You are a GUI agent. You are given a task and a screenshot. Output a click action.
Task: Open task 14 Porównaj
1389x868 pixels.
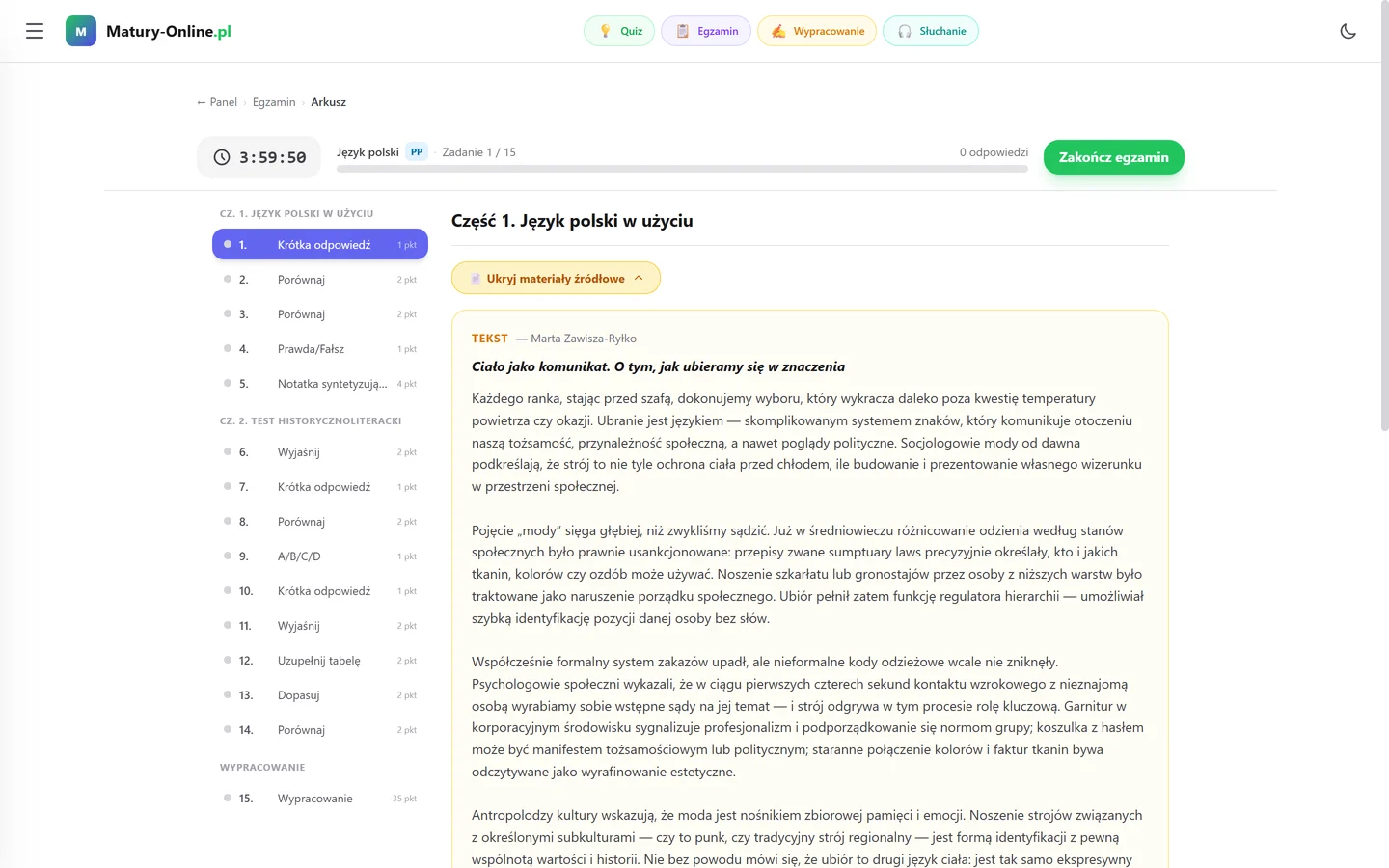(320, 730)
